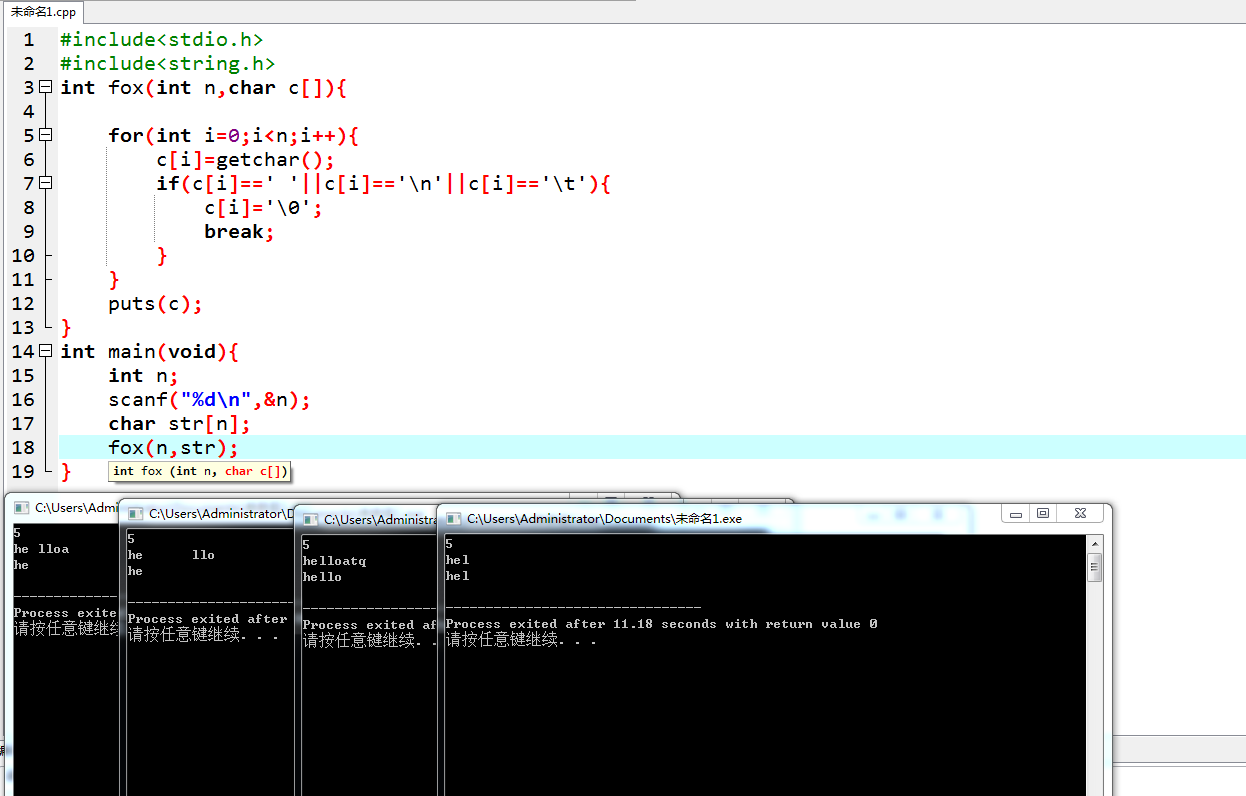Click the title icon of the 'he llo' console

click(x=137, y=514)
